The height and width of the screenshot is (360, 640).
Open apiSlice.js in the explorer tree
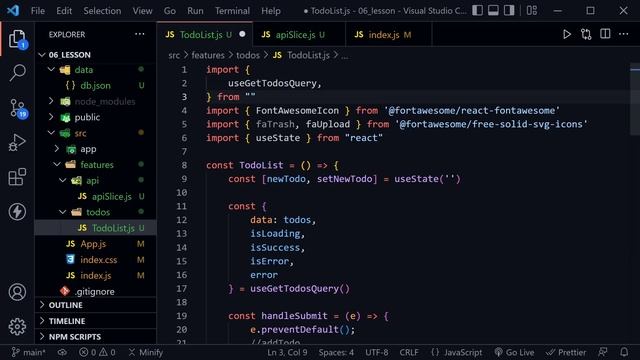coord(96,196)
